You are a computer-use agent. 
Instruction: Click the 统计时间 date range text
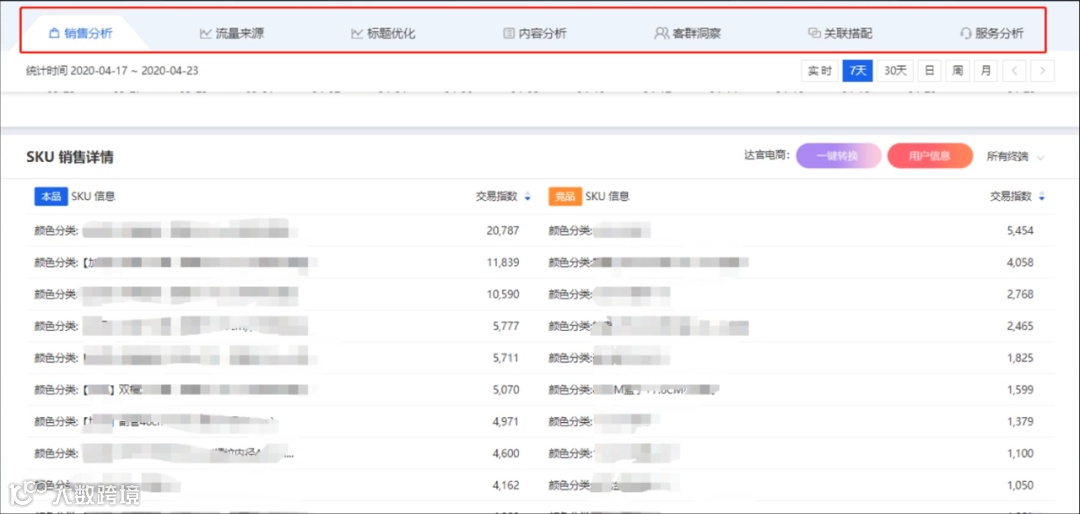(x=112, y=71)
